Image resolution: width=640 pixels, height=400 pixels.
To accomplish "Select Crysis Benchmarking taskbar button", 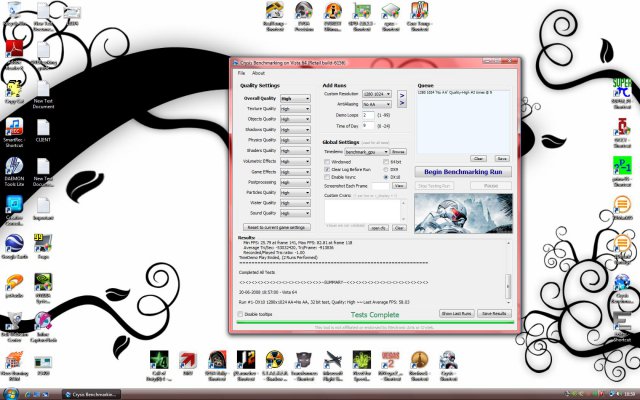I will tap(91, 394).
